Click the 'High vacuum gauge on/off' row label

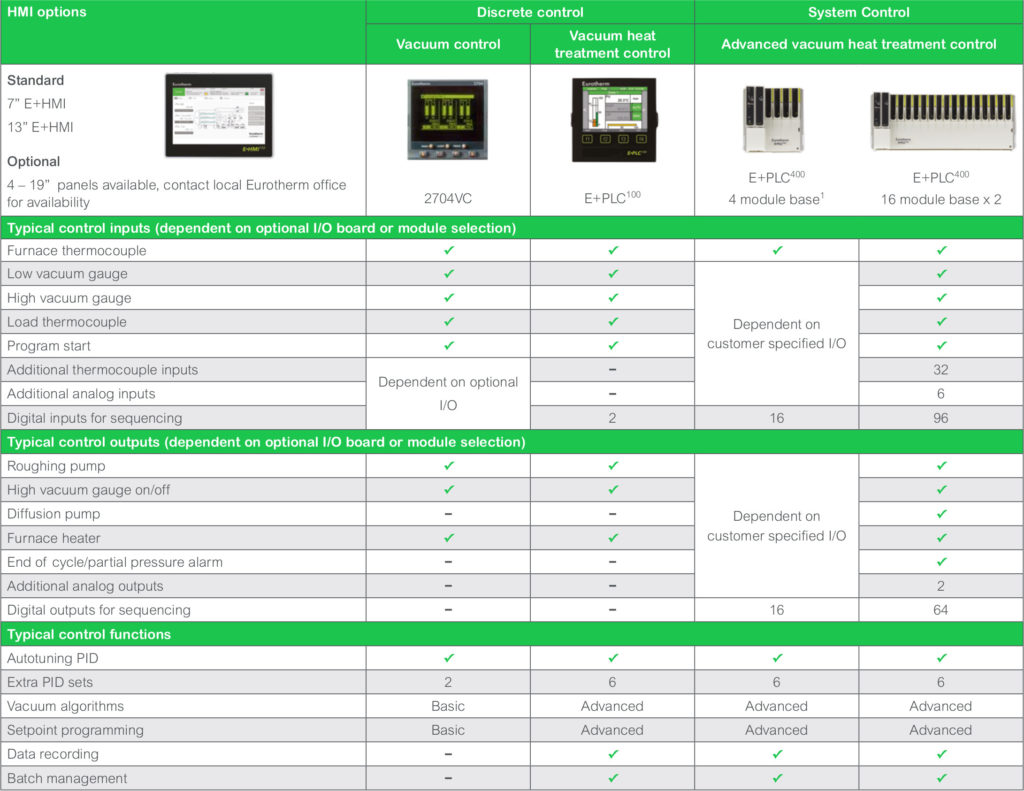[x=88, y=490]
